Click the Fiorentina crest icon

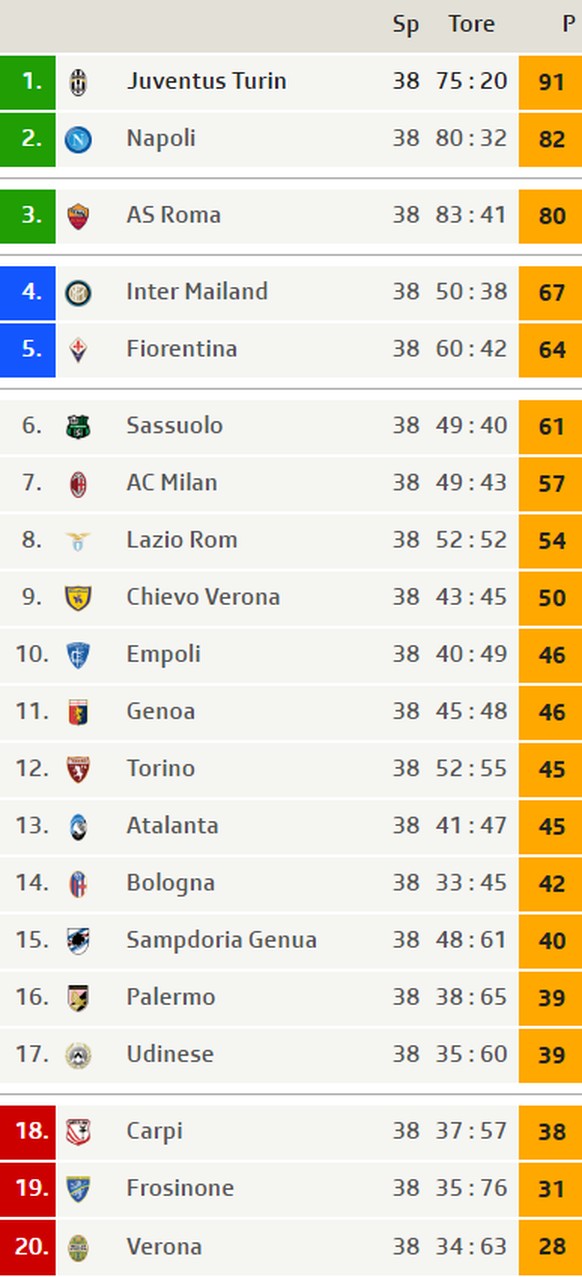pyautogui.click(x=78, y=350)
